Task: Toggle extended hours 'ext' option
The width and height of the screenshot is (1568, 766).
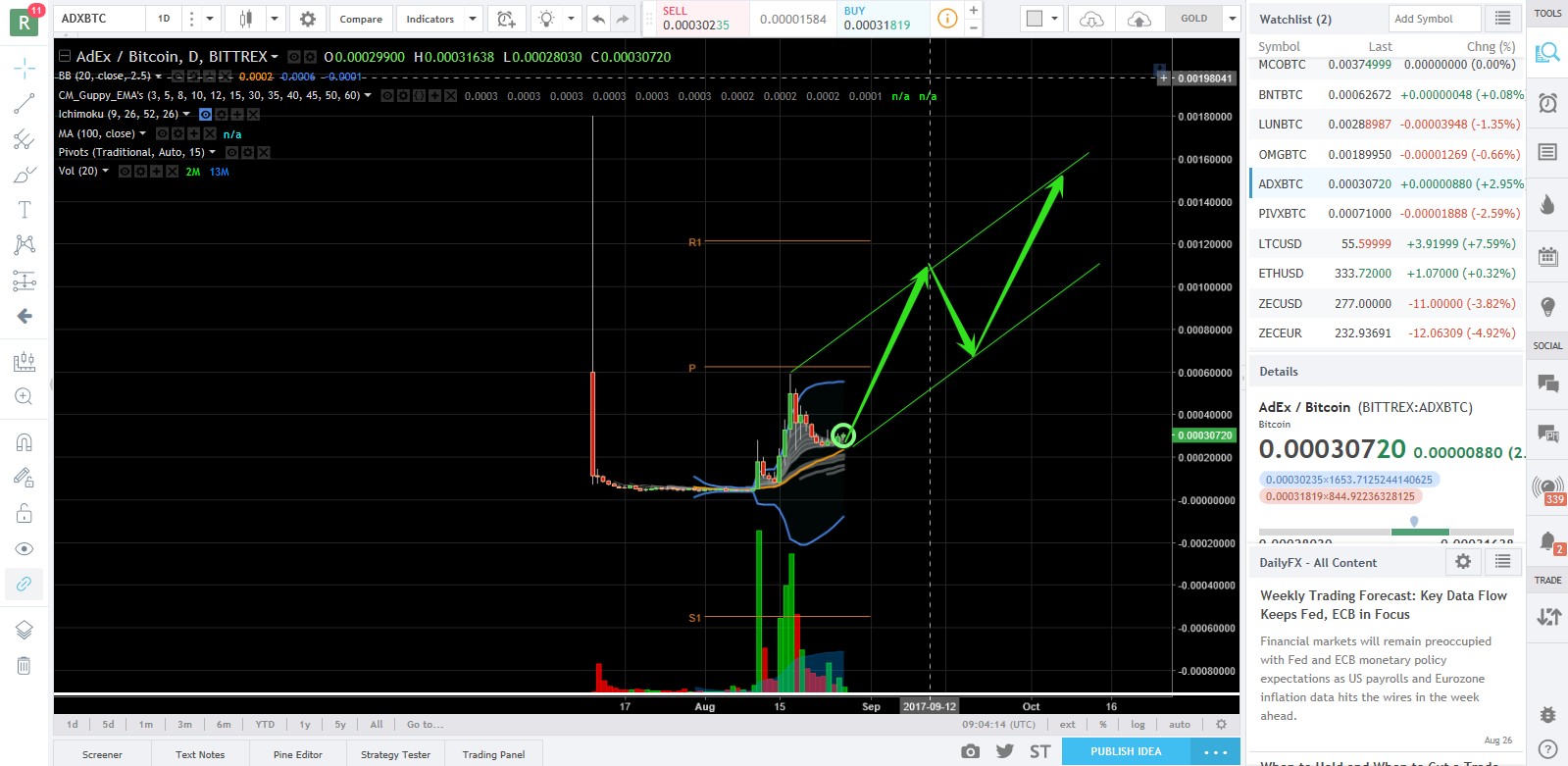Action: (1067, 725)
